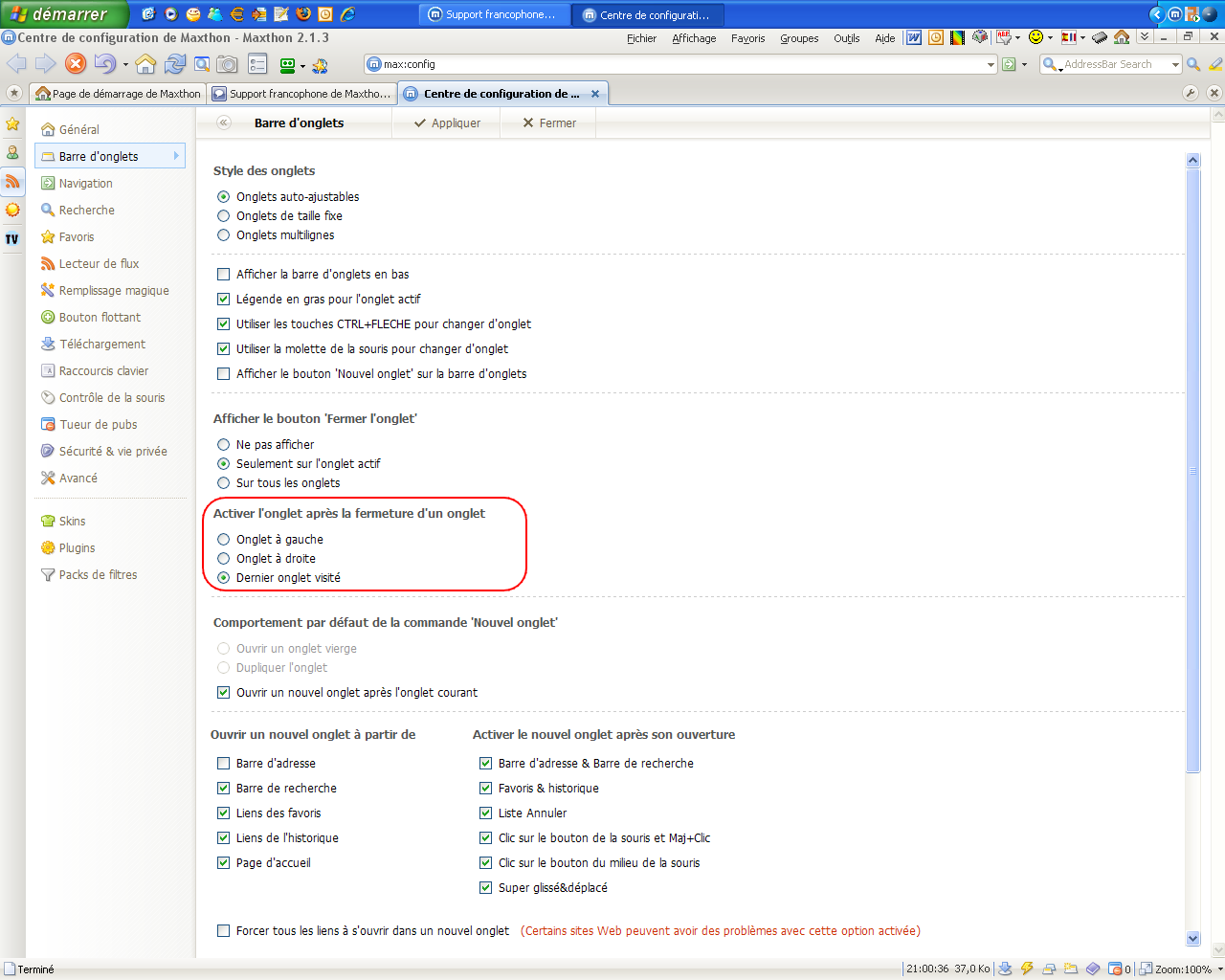
Task: Select 'Onglets multilignes' radio option
Action: (x=224, y=235)
